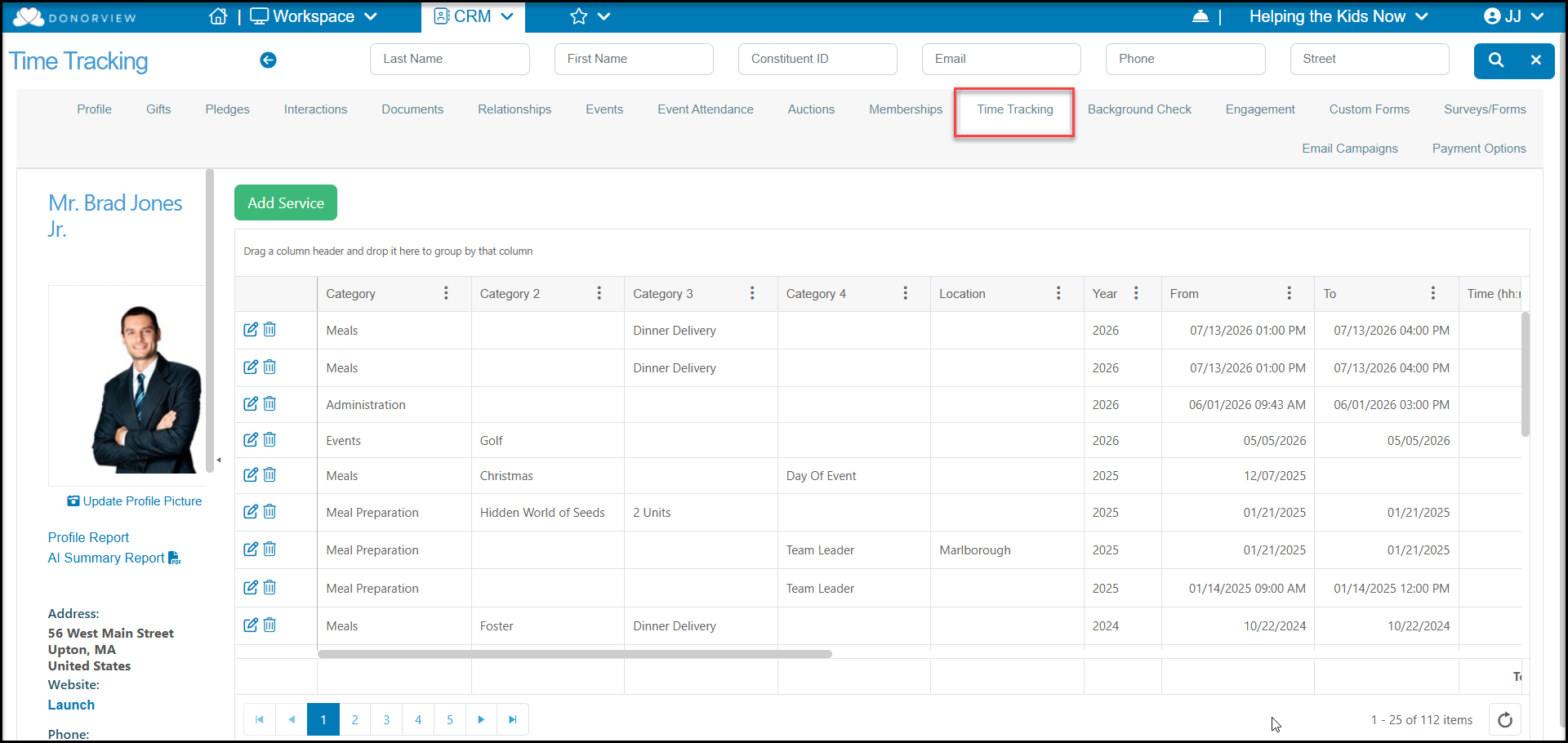Open the JJ user account menu
The height and width of the screenshot is (743, 1568).
pos(1513,16)
